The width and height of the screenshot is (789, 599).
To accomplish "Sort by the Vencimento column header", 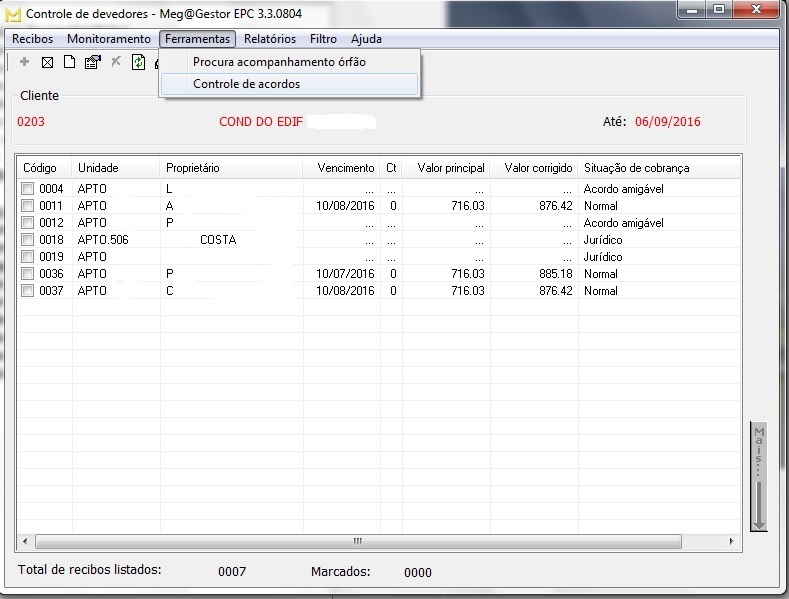I will coord(345,168).
